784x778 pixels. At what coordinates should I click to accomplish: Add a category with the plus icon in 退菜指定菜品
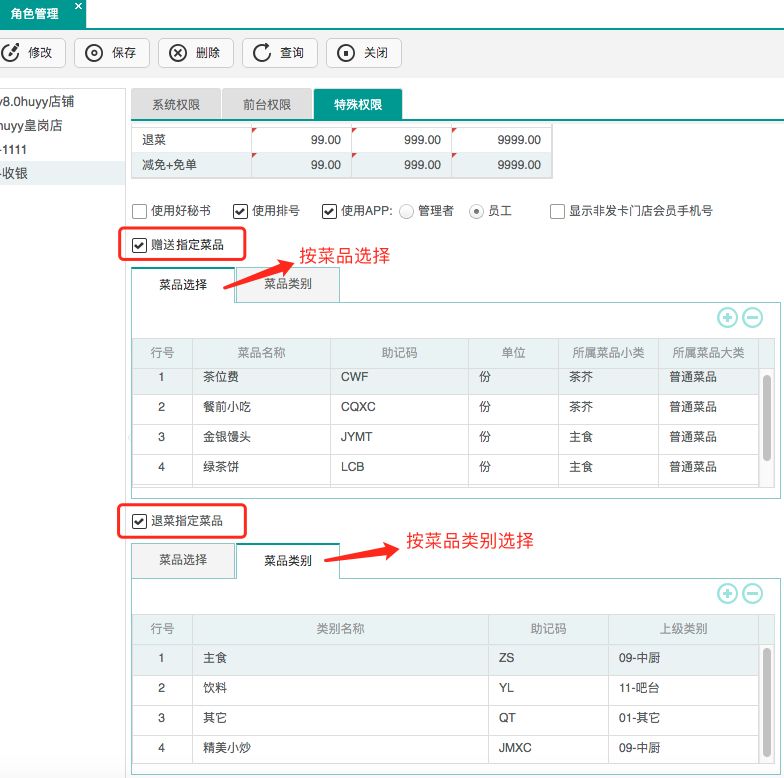coord(728,594)
